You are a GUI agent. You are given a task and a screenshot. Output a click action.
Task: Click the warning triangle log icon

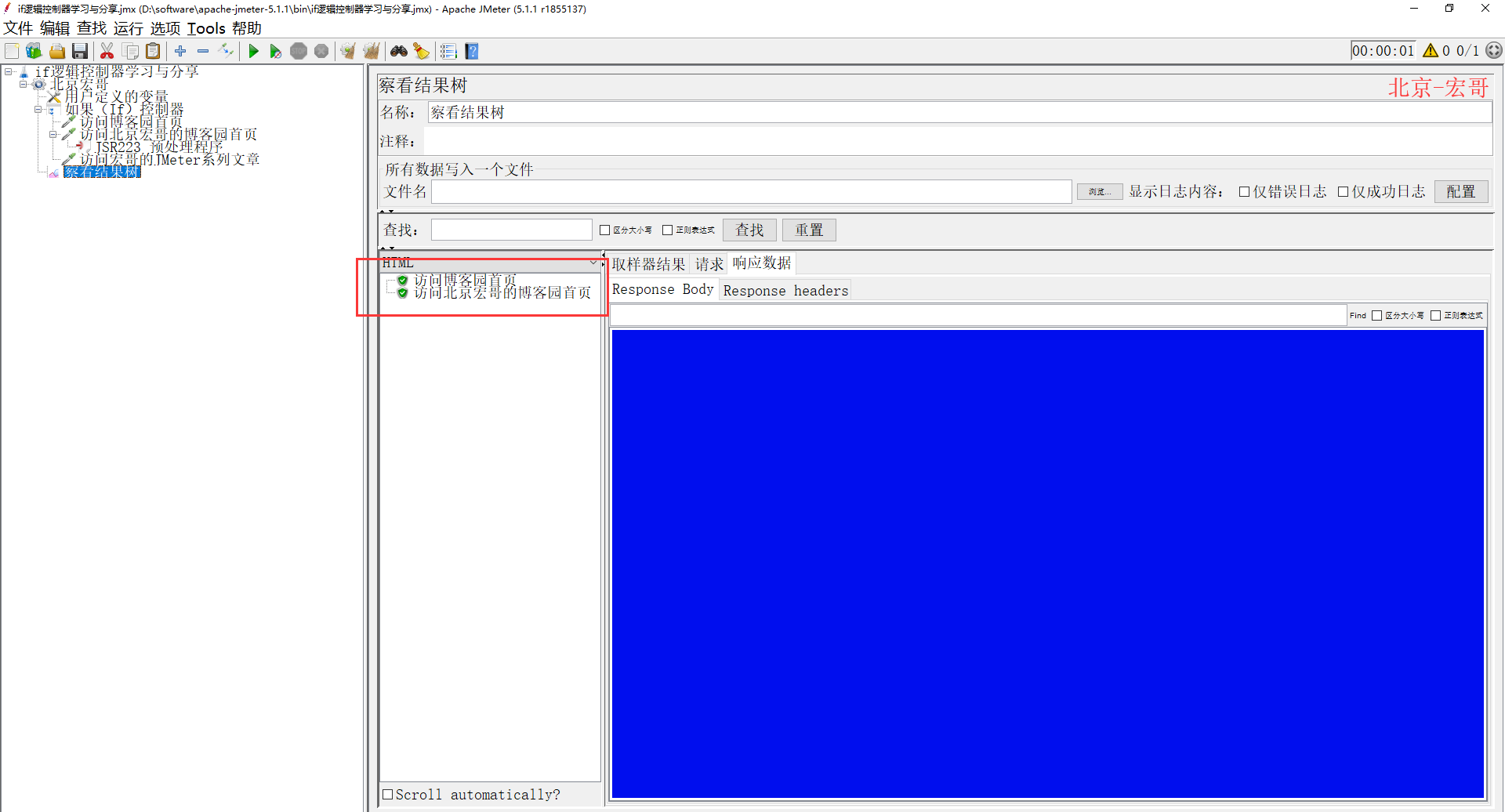1431,50
